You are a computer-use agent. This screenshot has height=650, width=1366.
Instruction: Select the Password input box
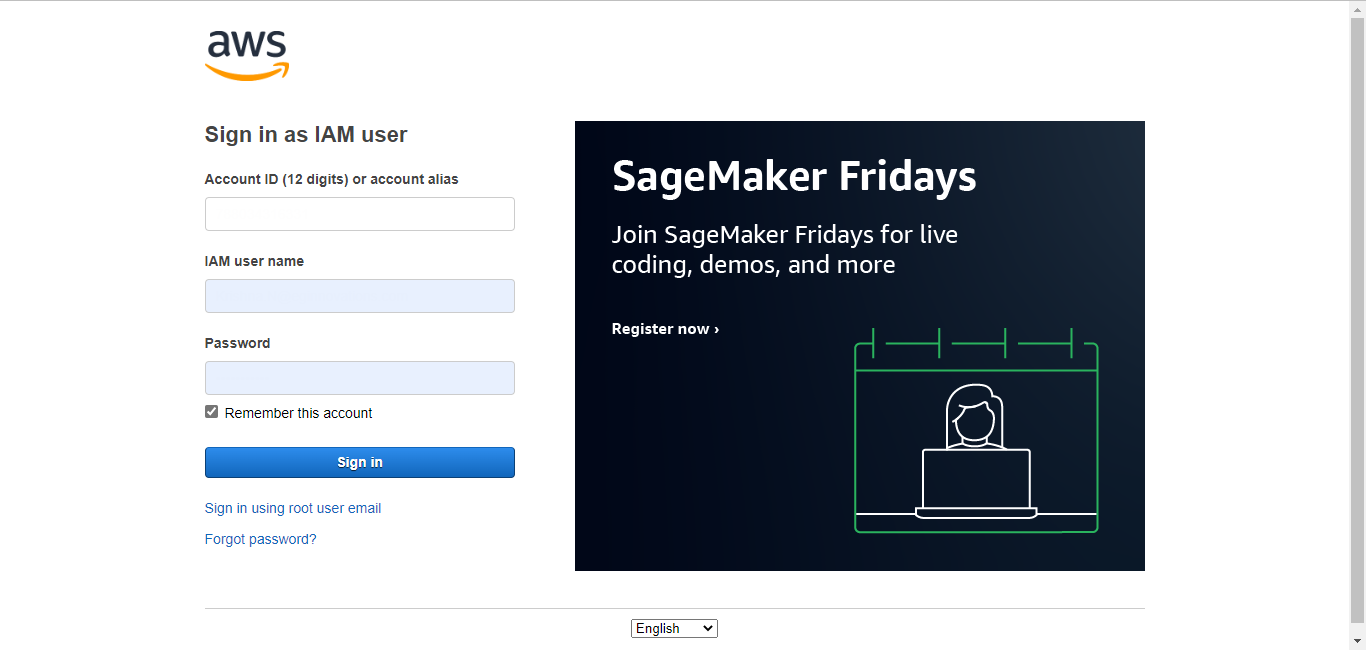(360, 378)
